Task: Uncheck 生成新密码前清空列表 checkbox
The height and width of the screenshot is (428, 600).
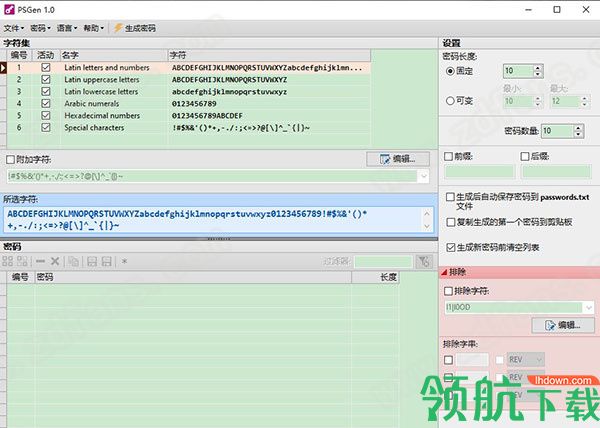Action: click(451, 247)
